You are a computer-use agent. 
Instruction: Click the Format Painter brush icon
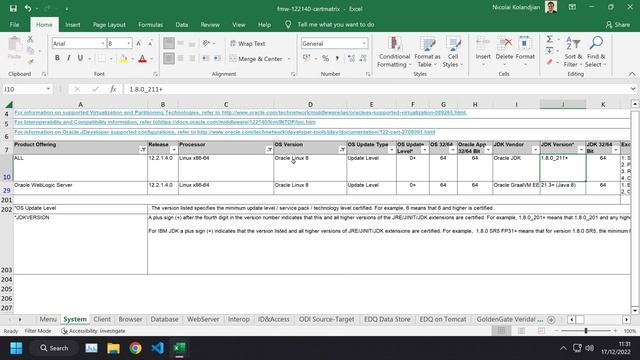click(30, 62)
